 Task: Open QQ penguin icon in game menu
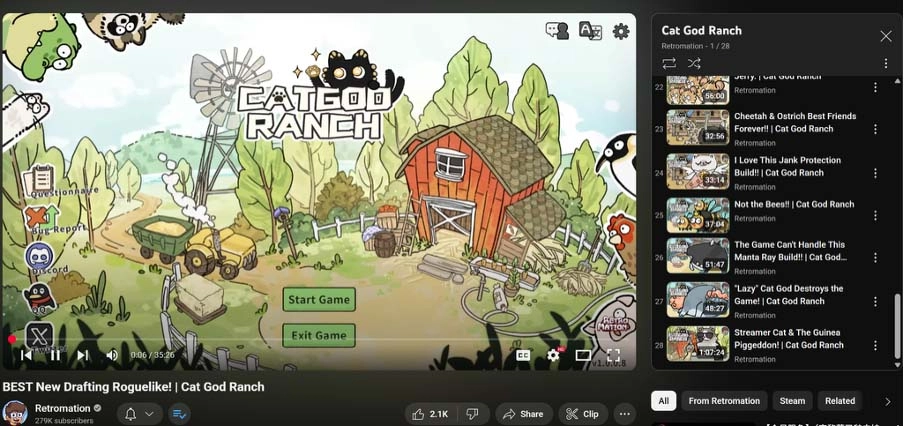pyautogui.click(x=39, y=296)
